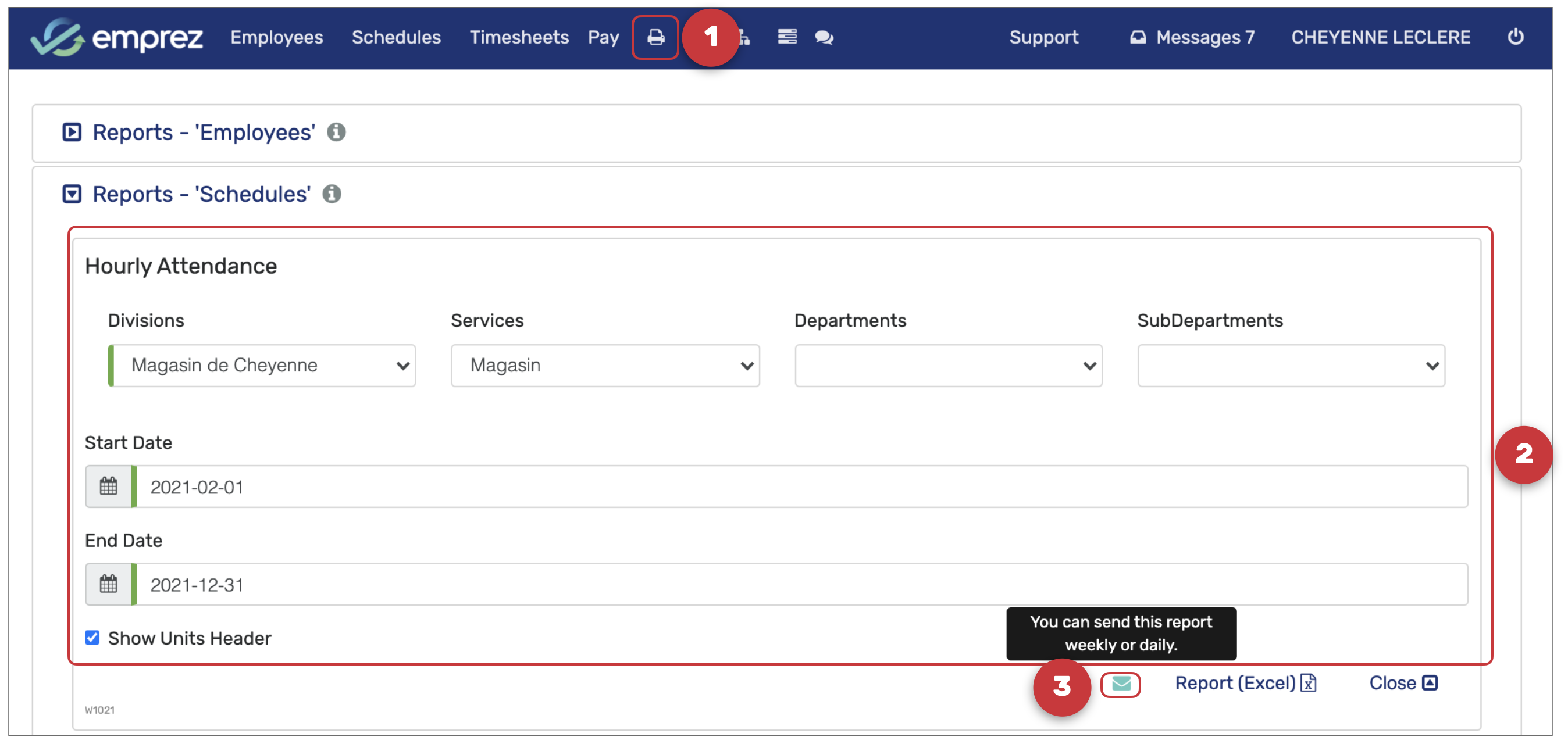Open Start Date calendar picker icon
This screenshot has height=744, width=1568.
(109, 487)
